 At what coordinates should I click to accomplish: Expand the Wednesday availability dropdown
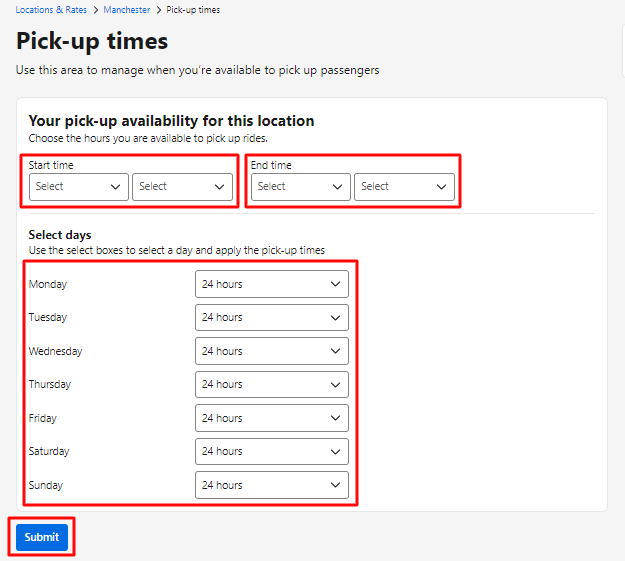coord(272,351)
